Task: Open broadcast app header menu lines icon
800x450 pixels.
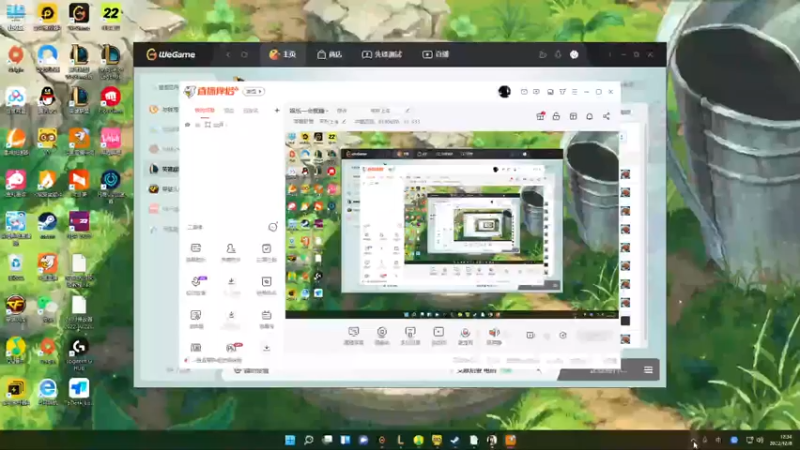Action: (574, 92)
